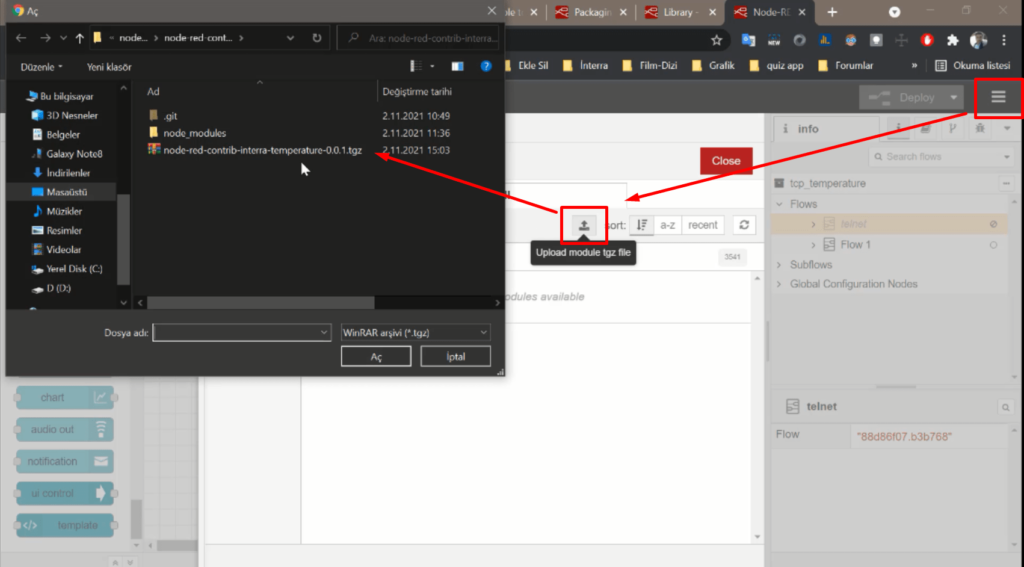This screenshot has width=1024, height=567.
Task: Expand the Flow 1 tree item
Action: pyautogui.click(x=813, y=245)
